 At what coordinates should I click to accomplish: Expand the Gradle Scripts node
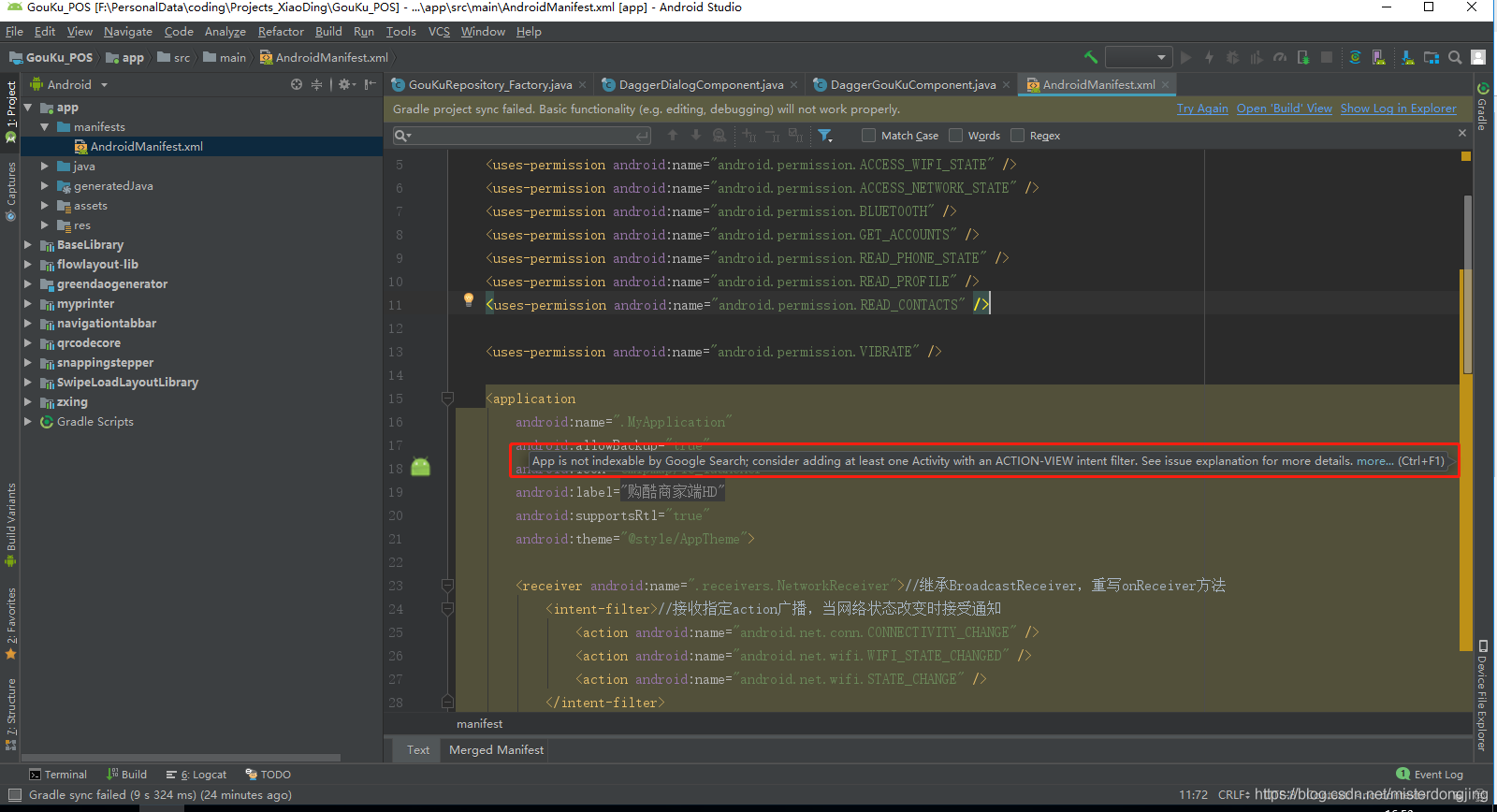click(28, 421)
